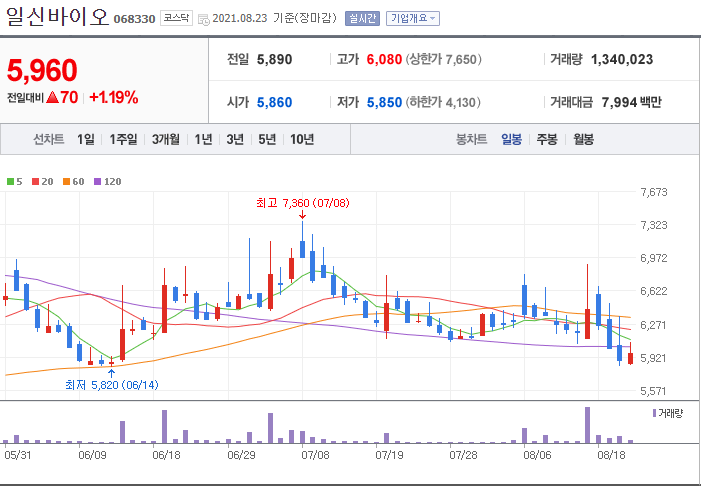The width and height of the screenshot is (701, 486).
Task: Click the 최고 7,360 (07/08) high marker
Action: 303,203
